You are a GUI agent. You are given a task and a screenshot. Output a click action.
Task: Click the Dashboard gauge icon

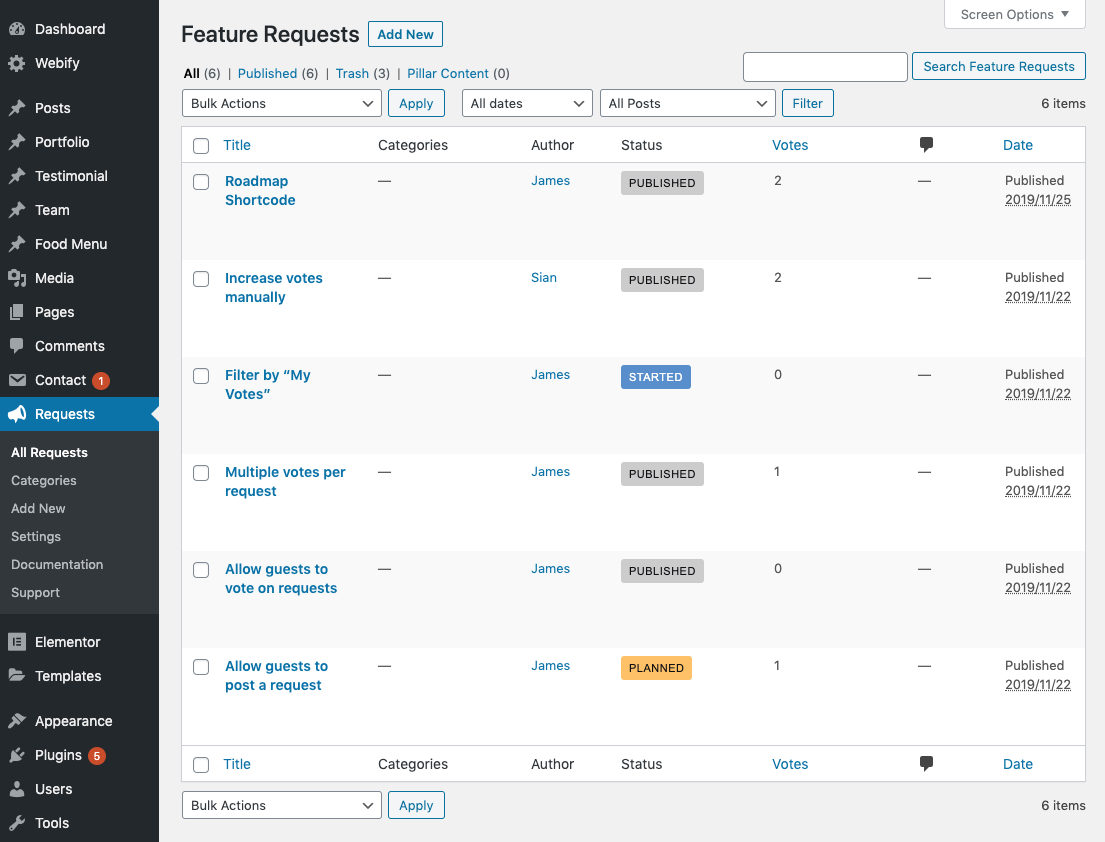tap(17, 29)
